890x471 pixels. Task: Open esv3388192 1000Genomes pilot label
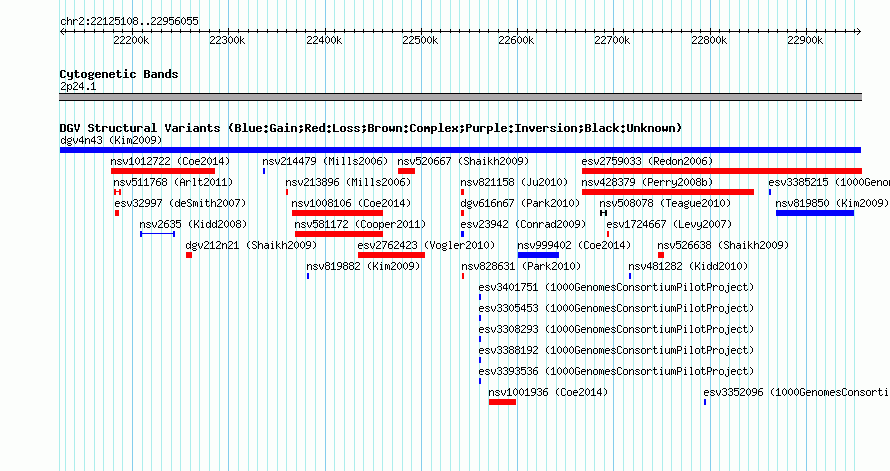(616, 350)
